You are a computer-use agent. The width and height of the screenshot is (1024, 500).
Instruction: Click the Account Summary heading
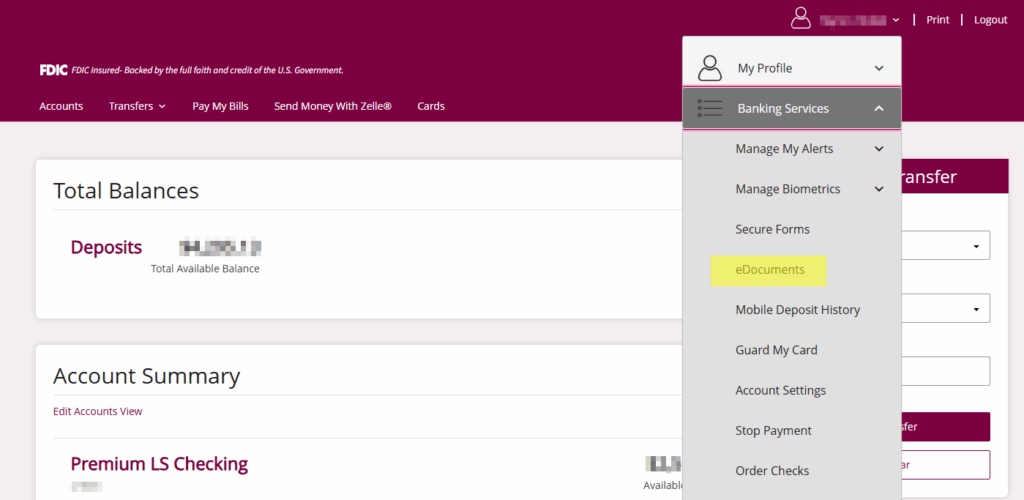146,377
